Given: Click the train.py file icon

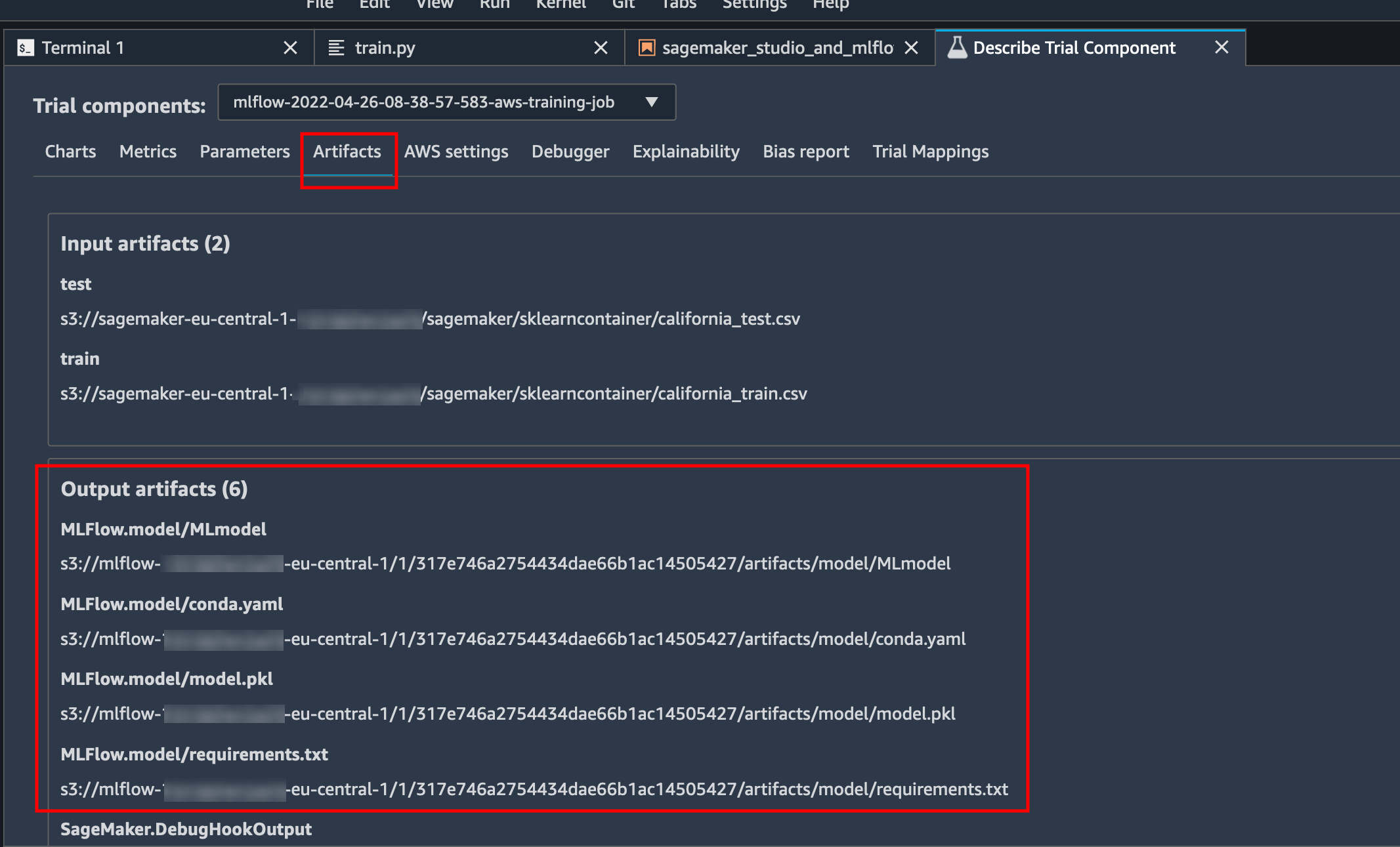Looking at the screenshot, I should [336, 48].
